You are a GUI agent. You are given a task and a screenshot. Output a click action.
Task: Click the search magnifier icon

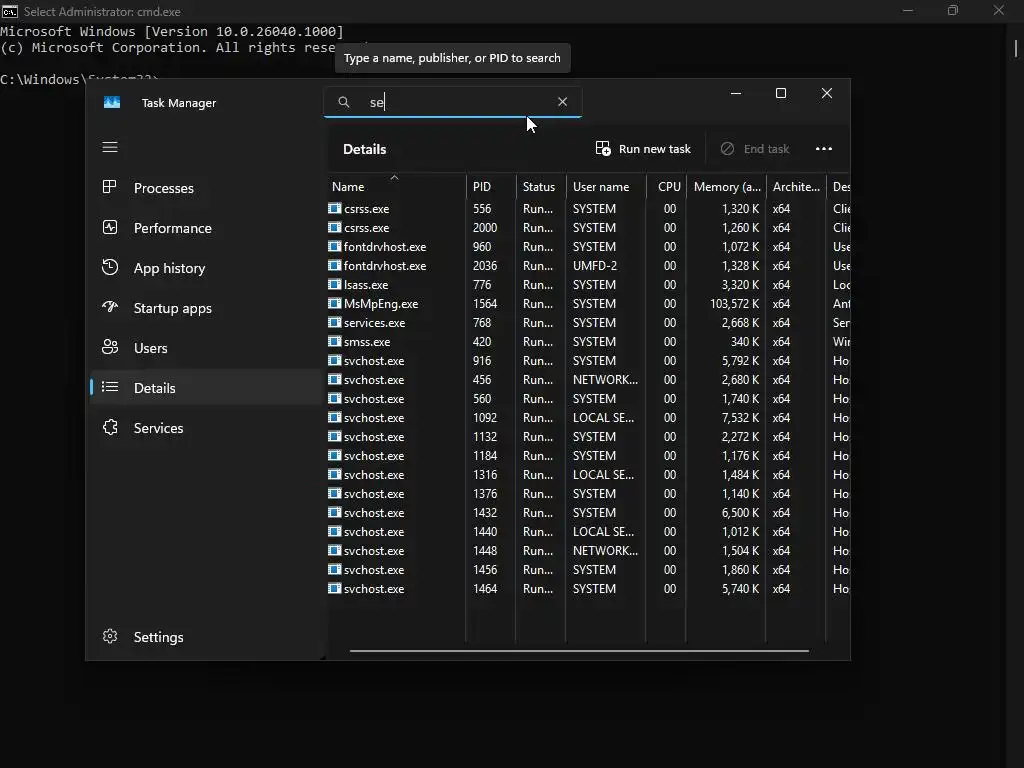point(344,102)
